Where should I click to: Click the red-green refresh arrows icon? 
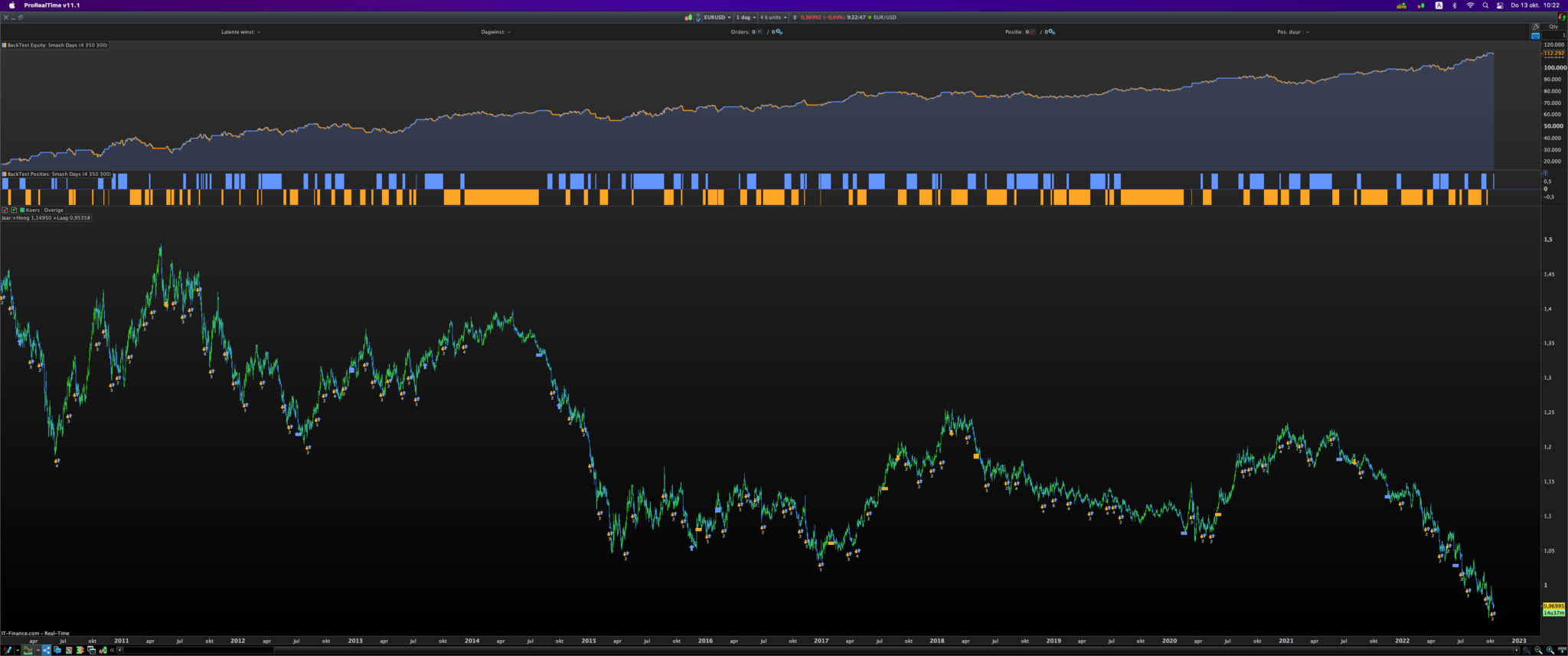[1561, 17]
